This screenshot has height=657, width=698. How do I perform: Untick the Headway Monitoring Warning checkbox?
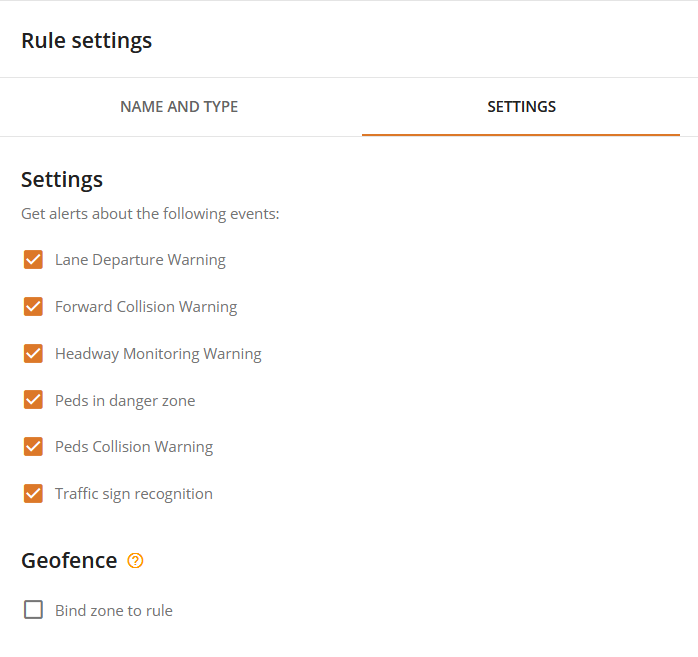pyautogui.click(x=33, y=353)
